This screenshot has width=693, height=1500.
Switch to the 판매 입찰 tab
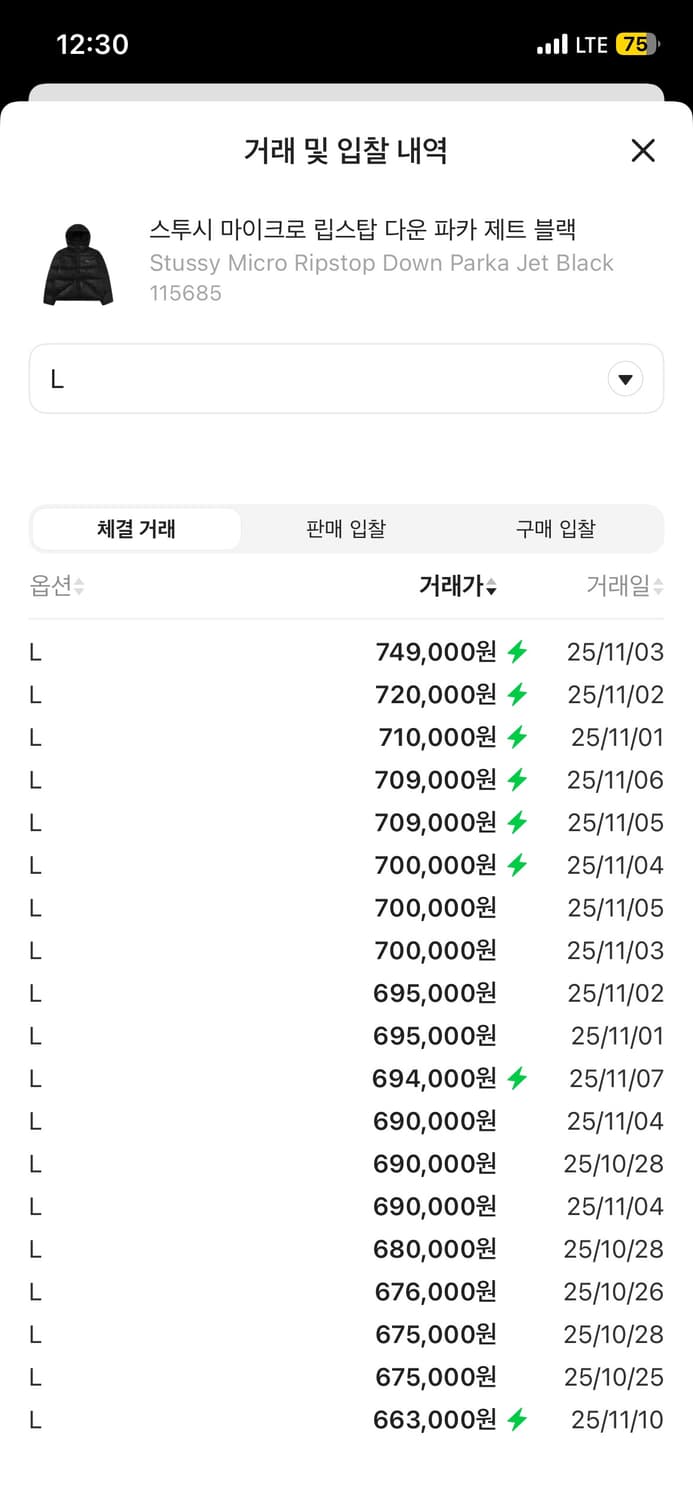(345, 529)
